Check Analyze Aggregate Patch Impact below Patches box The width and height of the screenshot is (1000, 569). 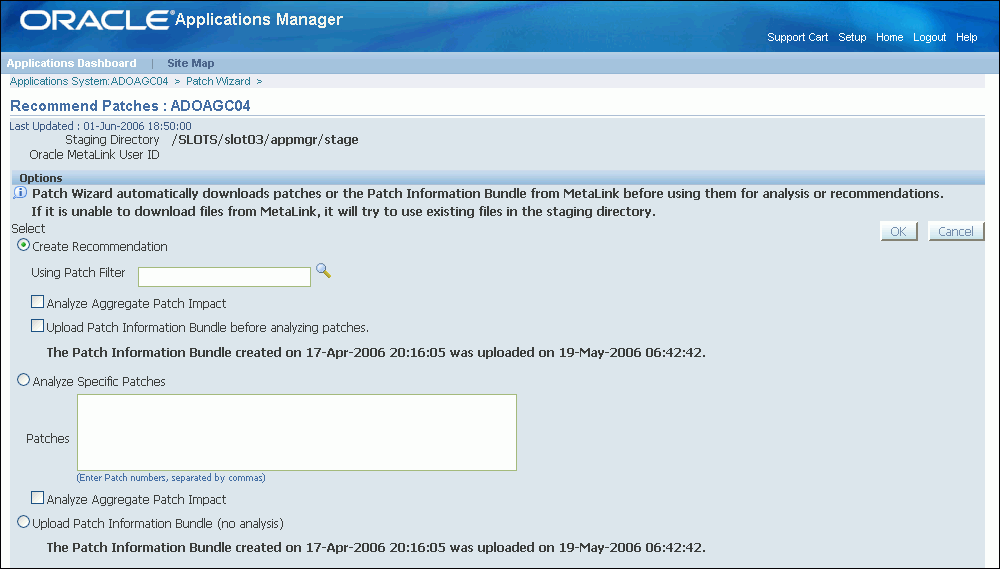[38, 498]
